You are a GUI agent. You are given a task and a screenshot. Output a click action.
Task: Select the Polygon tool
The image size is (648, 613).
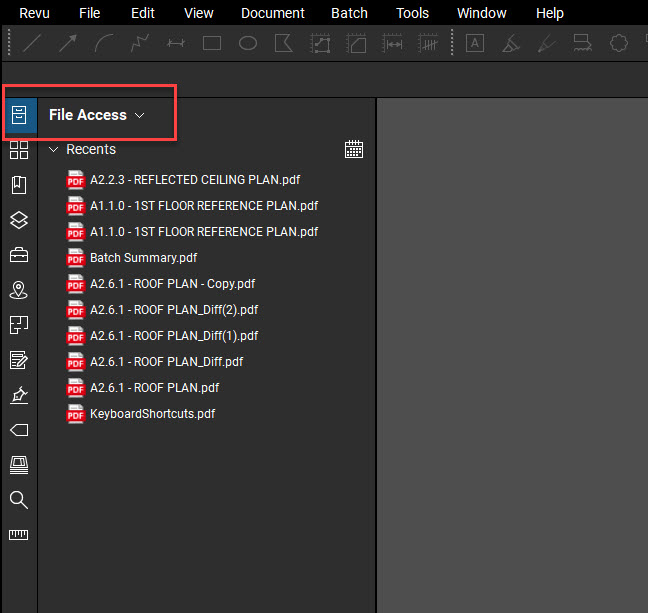click(x=284, y=43)
